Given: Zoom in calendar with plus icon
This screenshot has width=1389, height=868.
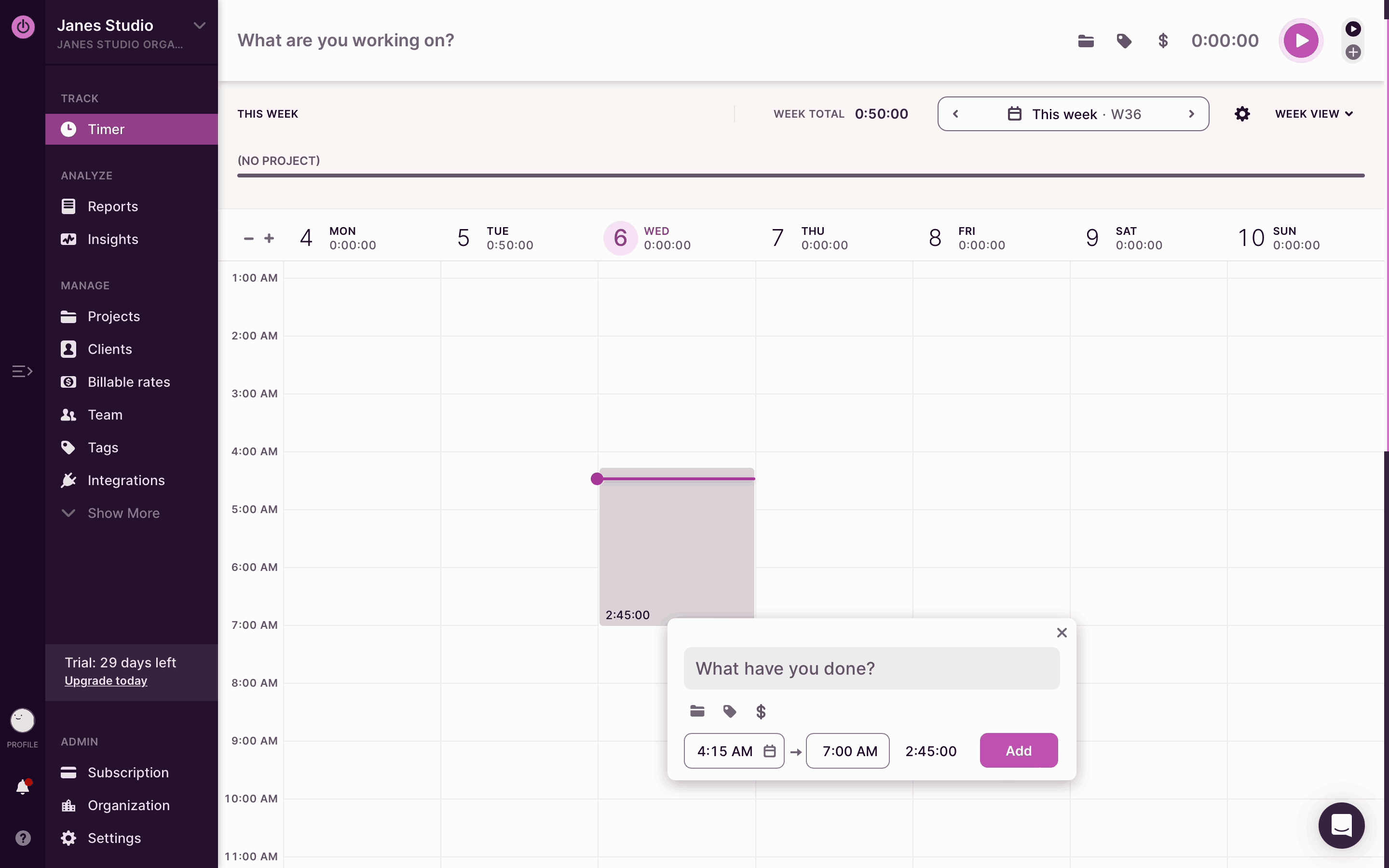Looking at the screenshot, I should coord(269,238).
